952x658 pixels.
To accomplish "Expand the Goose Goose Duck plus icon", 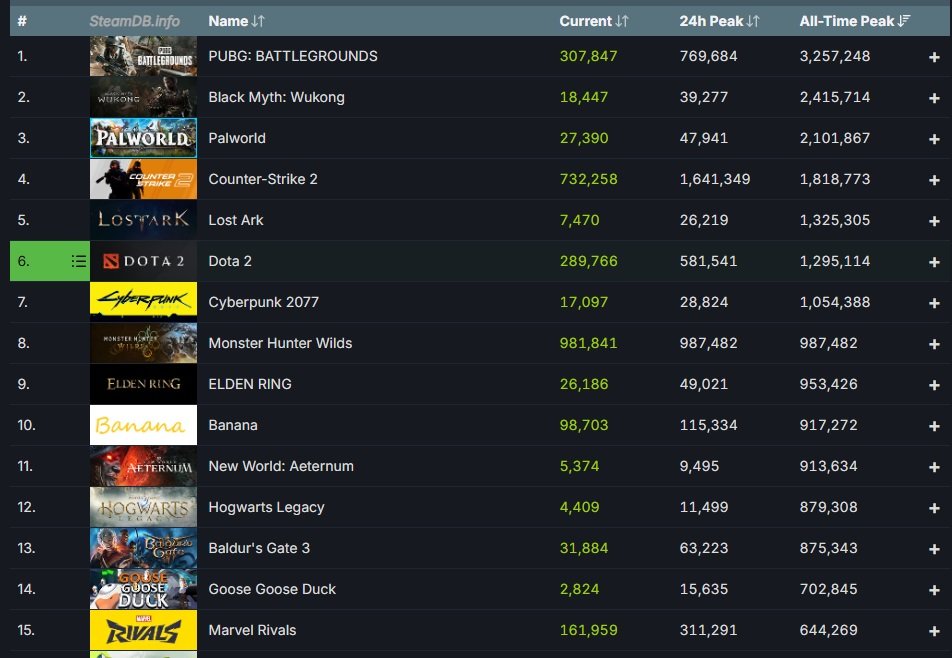I will pyautogui.click(x=934, y=590).
